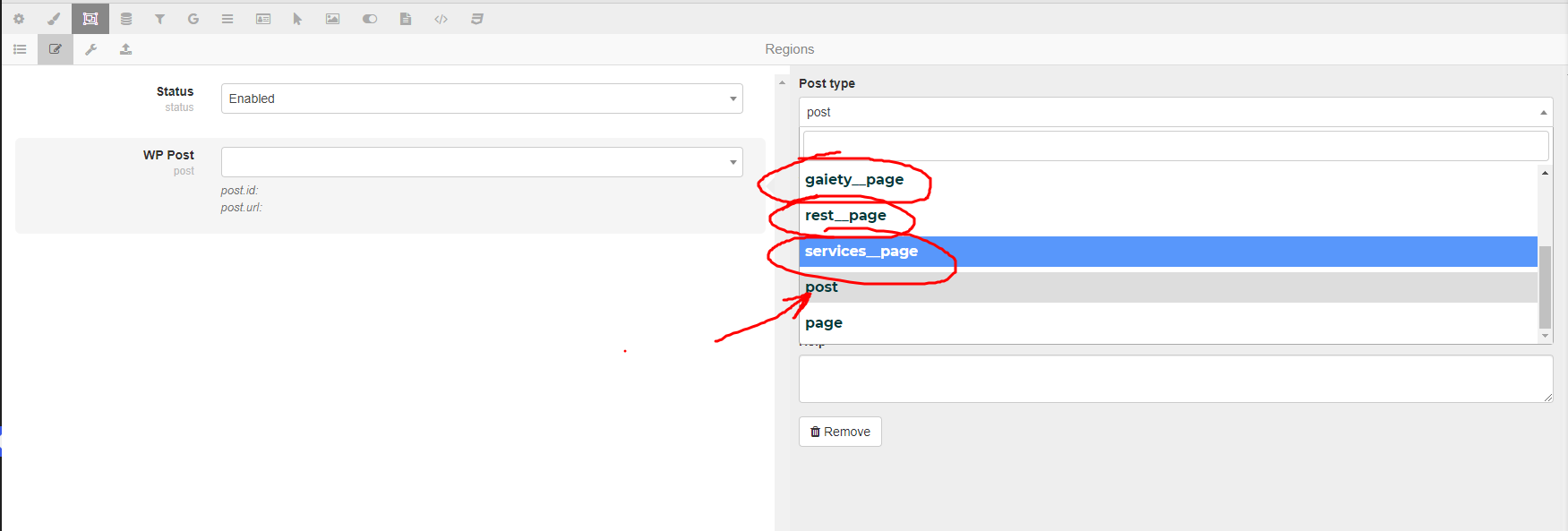Open the Google G tab
The height and width of the screenshot is (531, 1568).
point(193,19)
